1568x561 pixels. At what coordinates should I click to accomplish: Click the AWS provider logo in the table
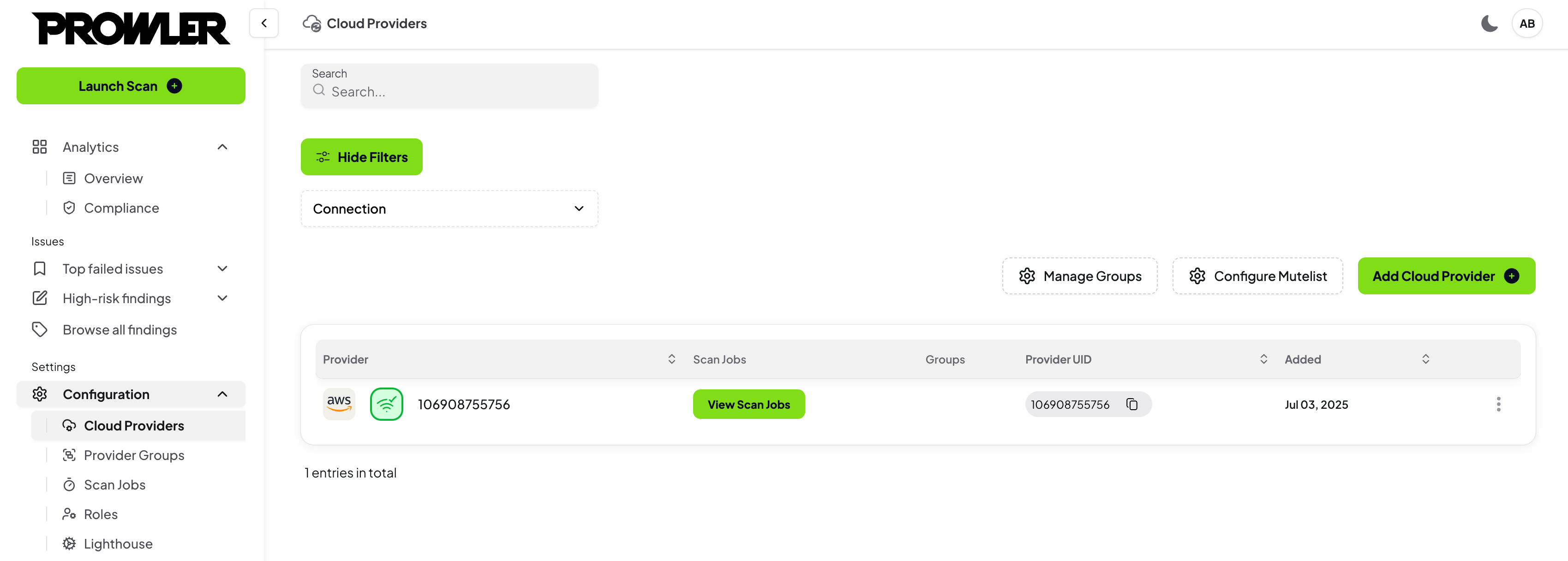pyautogui.click(x=339, y=403)
